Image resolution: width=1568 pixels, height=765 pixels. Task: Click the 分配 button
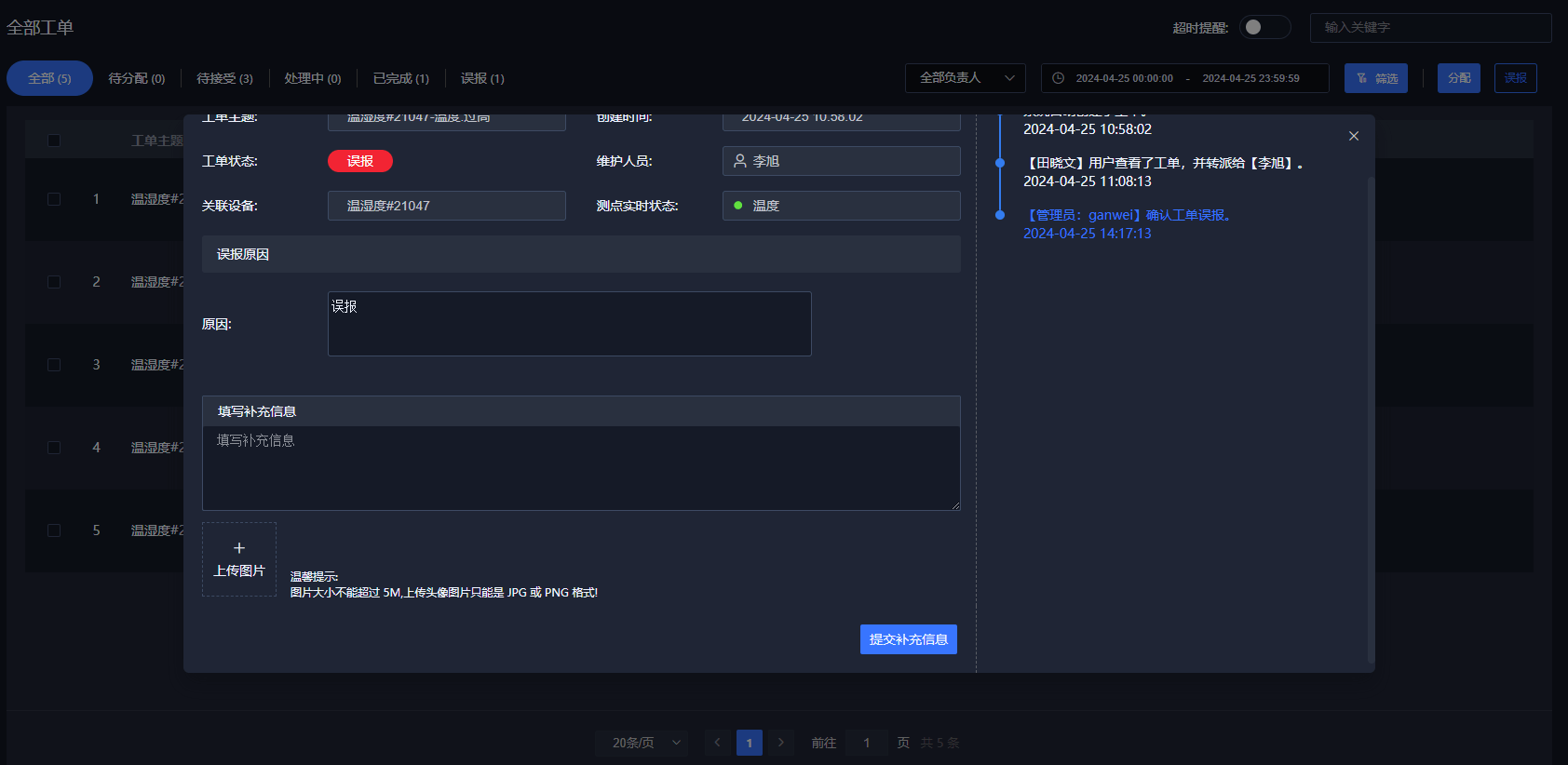1458,78
